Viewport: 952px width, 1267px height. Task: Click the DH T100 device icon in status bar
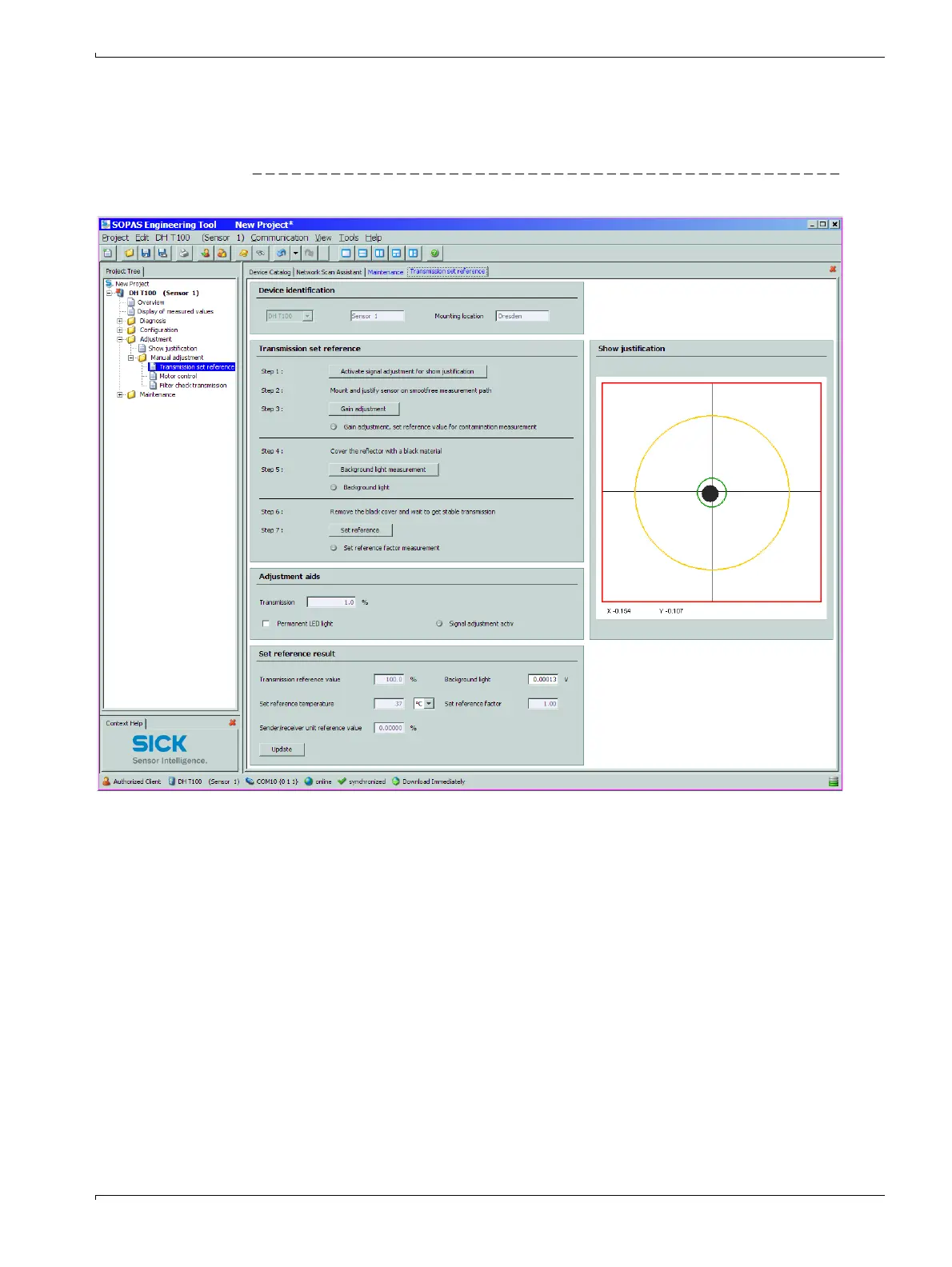pyautogui.click(x=171, y=781)
